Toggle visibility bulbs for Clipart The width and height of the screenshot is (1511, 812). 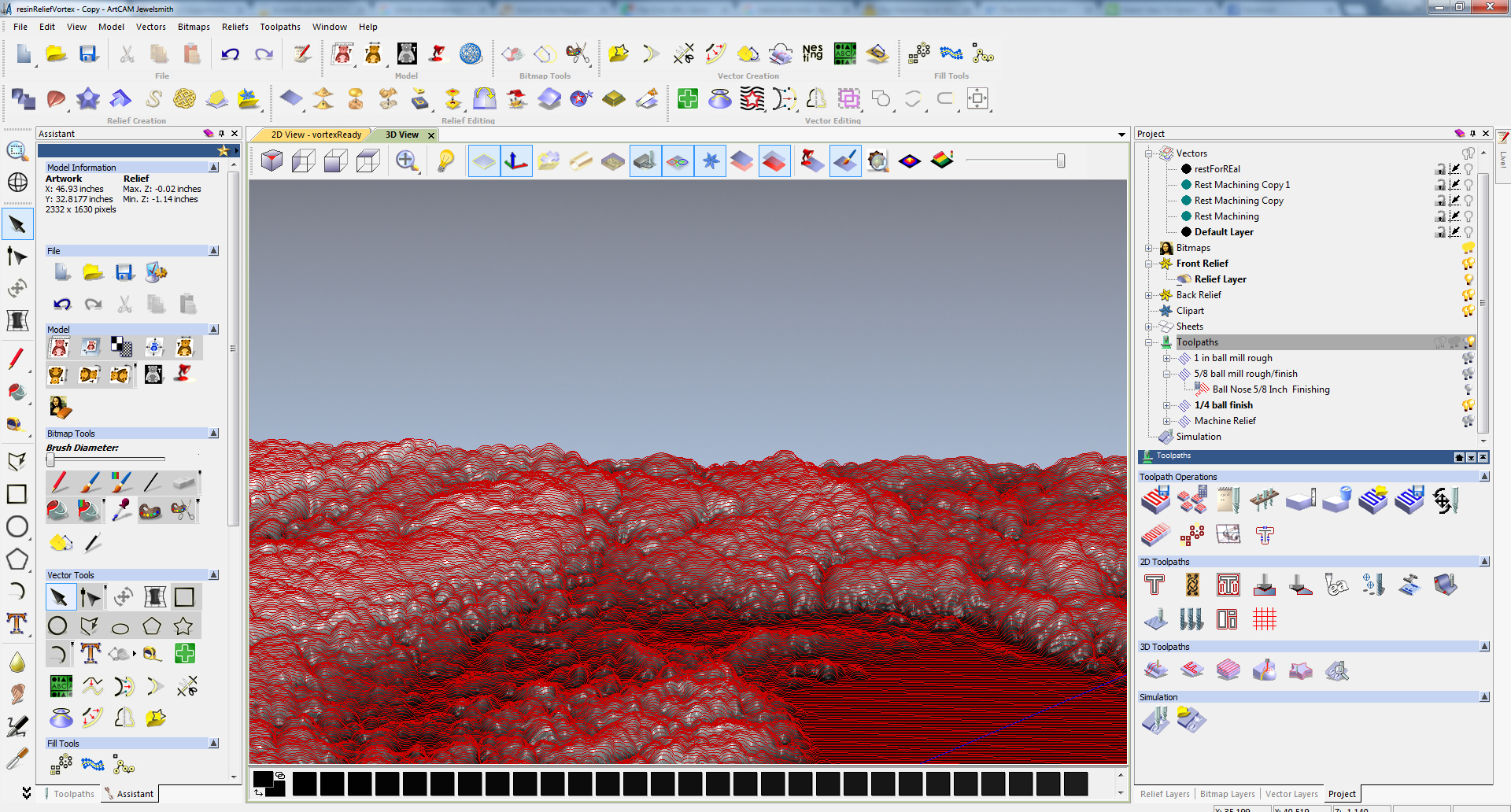[1468, 311]
